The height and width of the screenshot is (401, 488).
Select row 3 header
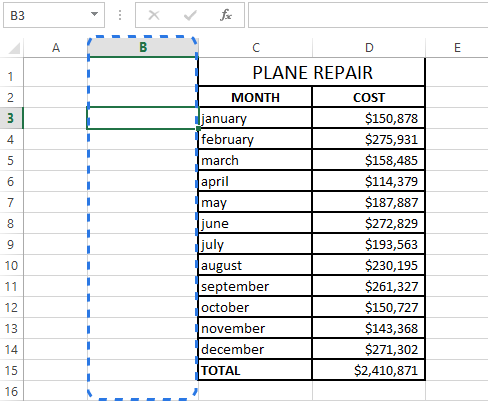pyautogui.click(x=11, y=118)
